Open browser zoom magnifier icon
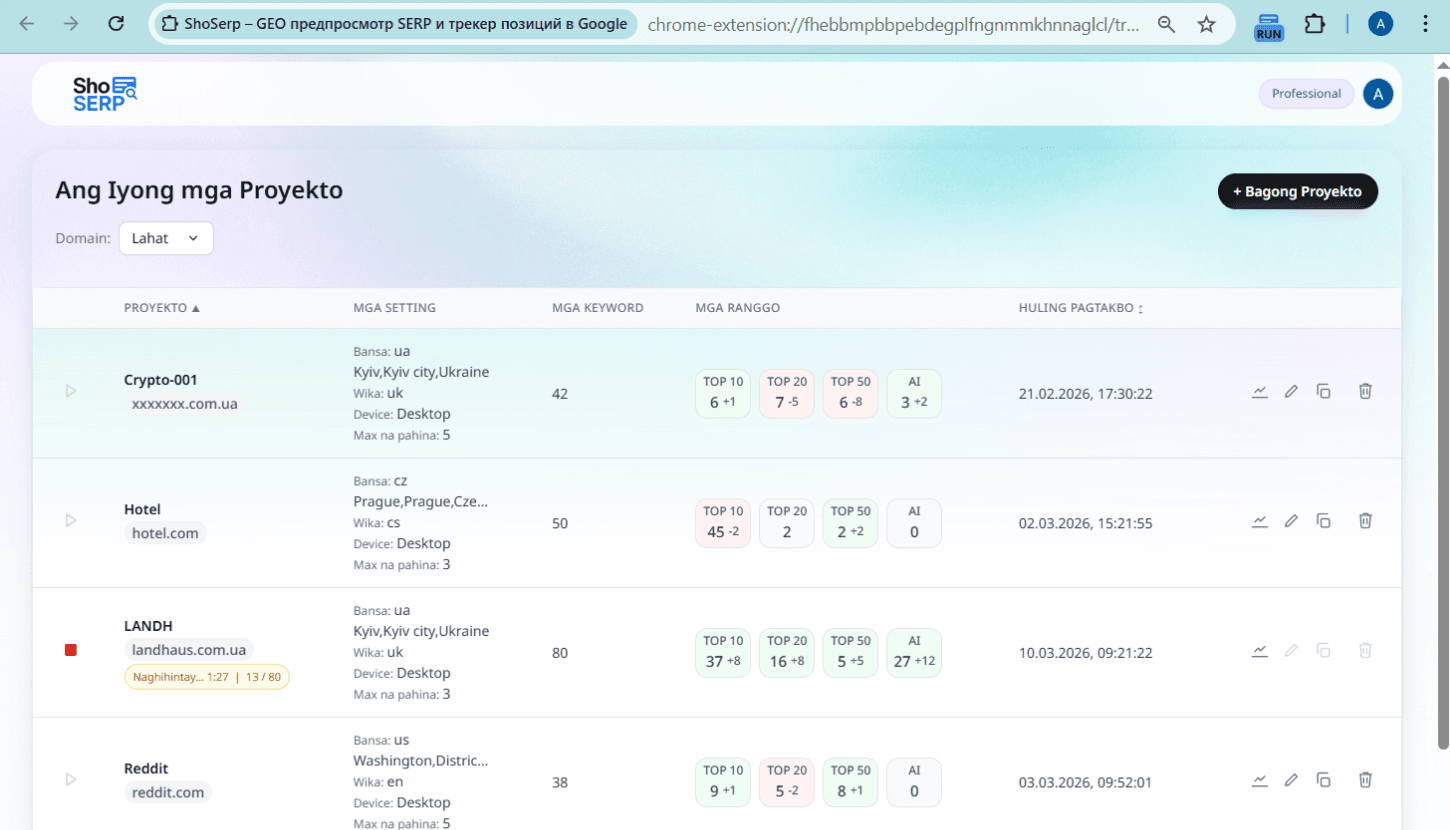Screen dimensions: 1450x830 (1166, 25)
